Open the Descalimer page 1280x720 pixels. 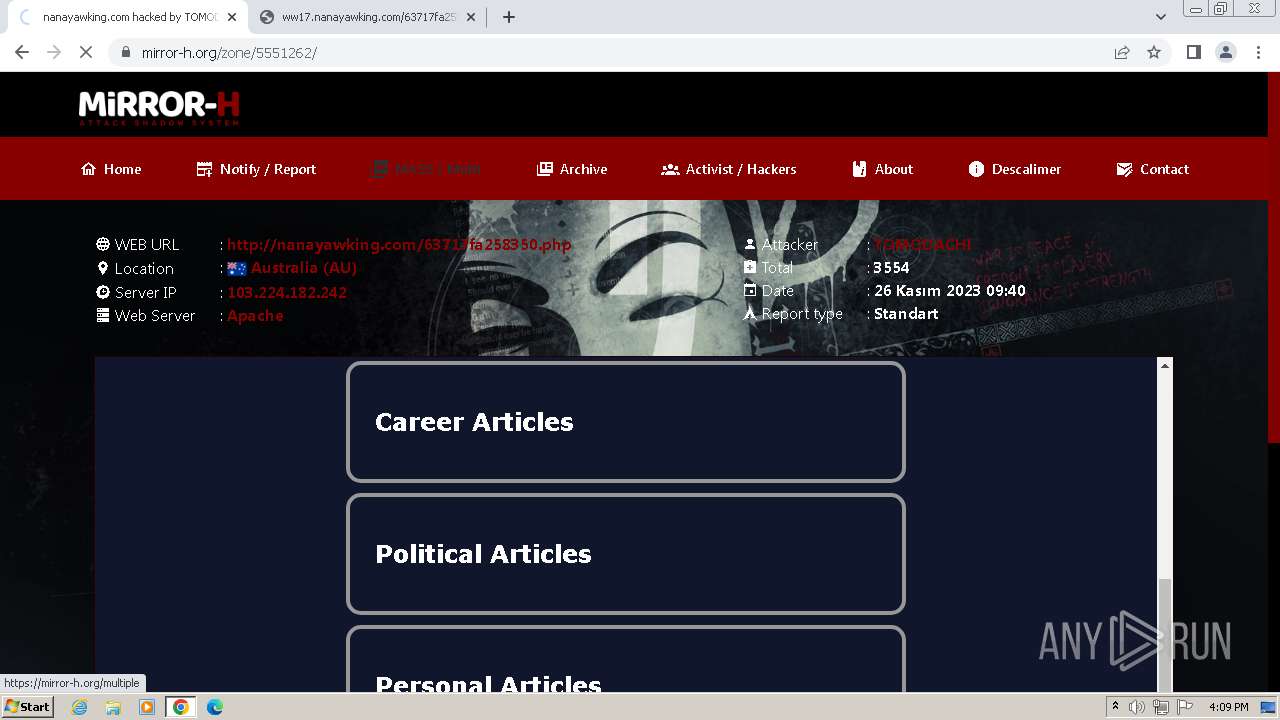tap(1015, 169)
